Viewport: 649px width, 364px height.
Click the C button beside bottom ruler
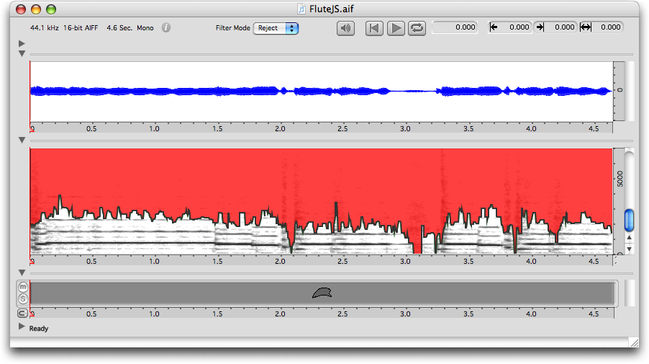point(23,313)
